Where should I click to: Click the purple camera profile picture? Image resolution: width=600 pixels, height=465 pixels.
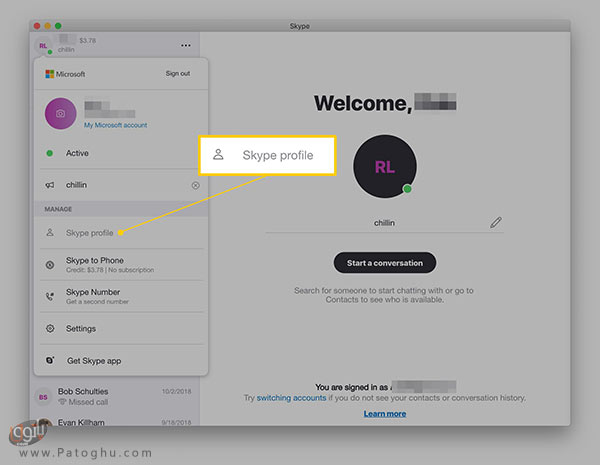[60, 114]
